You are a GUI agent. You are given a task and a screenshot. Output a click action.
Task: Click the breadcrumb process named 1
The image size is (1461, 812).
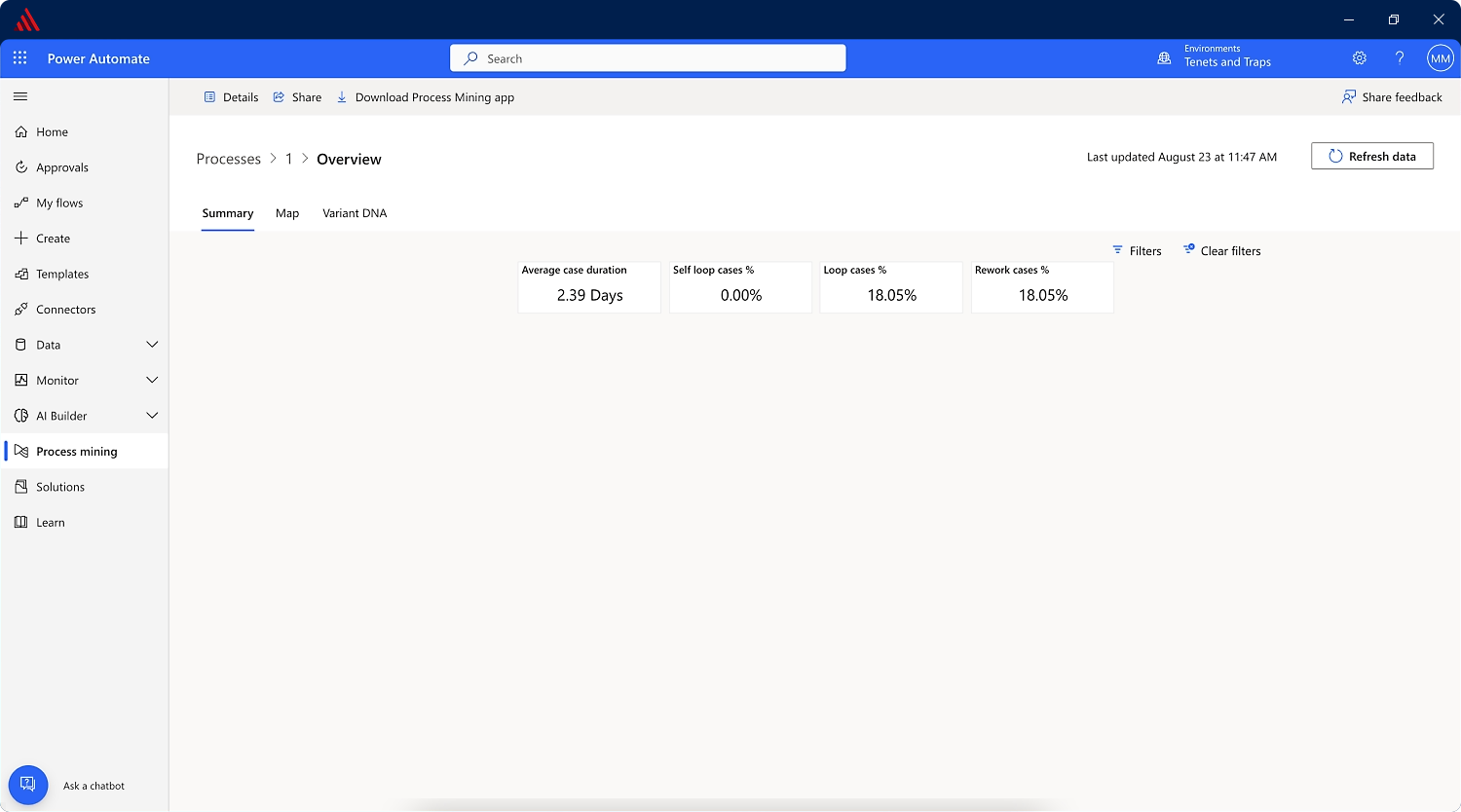pos(288,159)
